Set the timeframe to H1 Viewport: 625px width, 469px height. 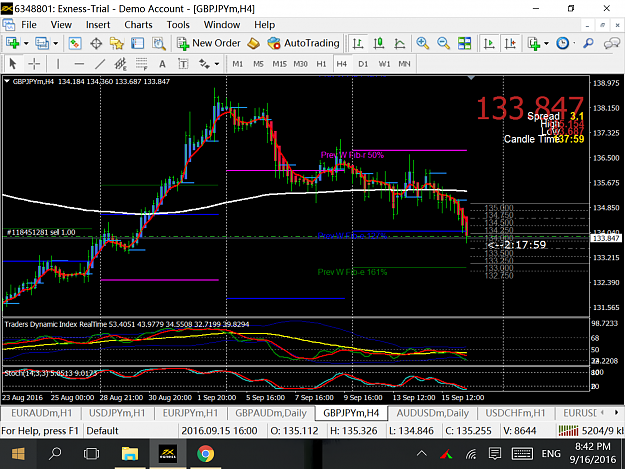321,64
